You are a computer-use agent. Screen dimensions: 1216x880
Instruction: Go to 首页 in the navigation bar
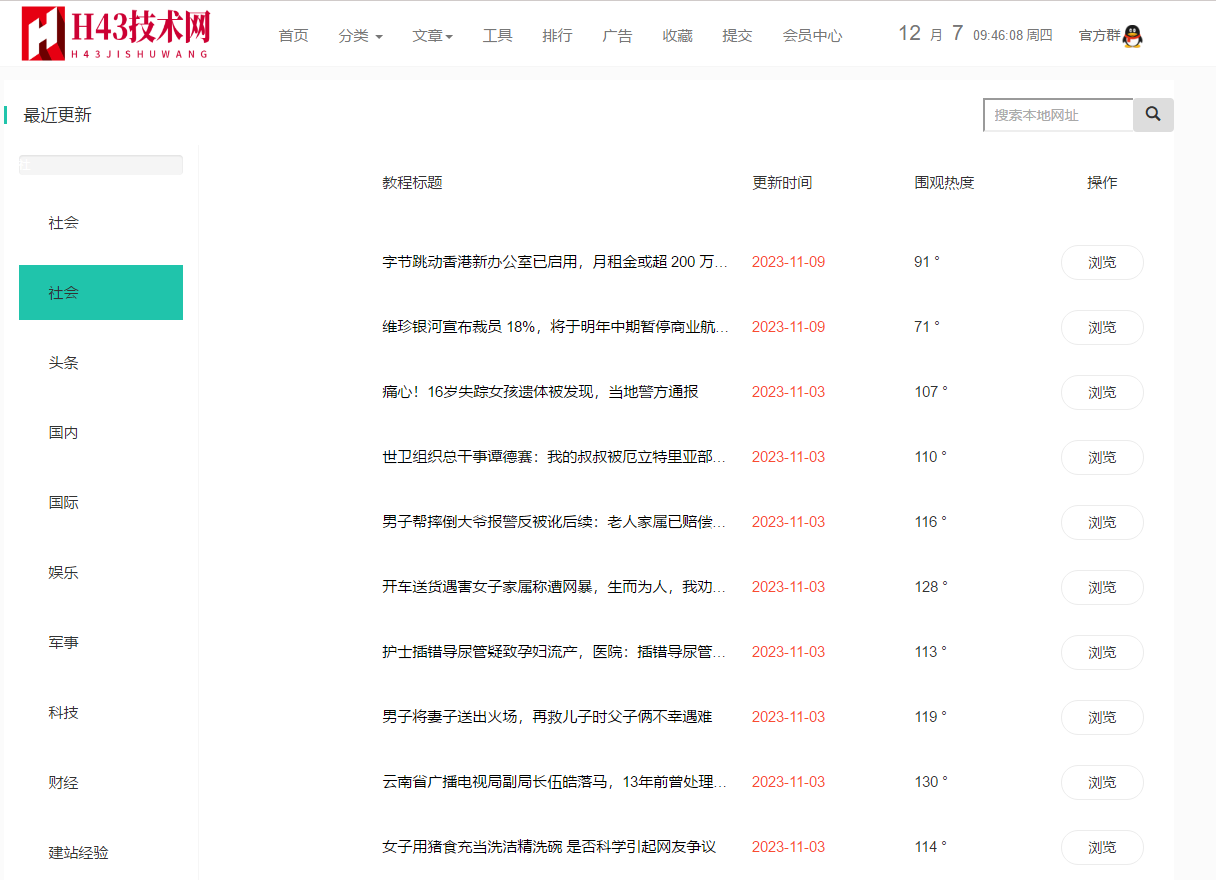(x=293, y=36)
